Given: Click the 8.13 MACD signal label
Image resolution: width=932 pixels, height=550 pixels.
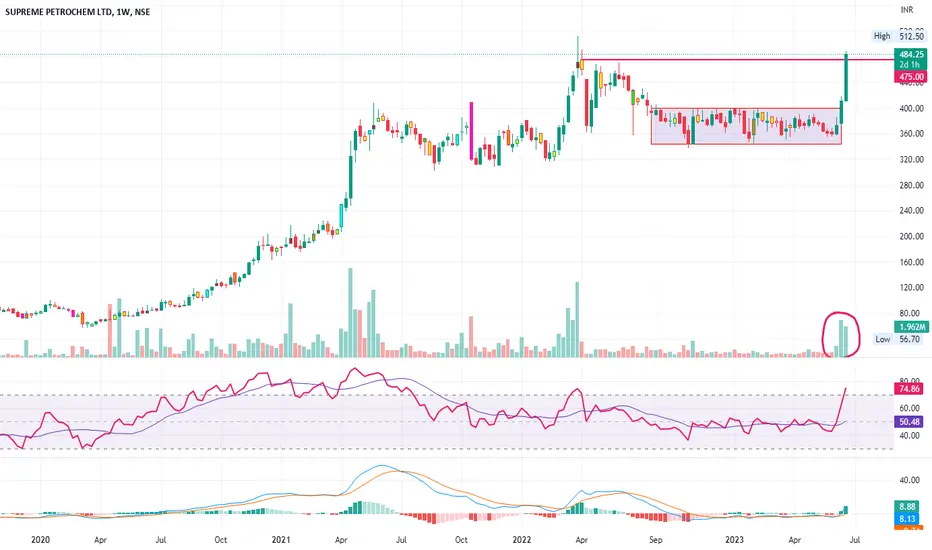Looking at the screenshot, I should 907,519.
